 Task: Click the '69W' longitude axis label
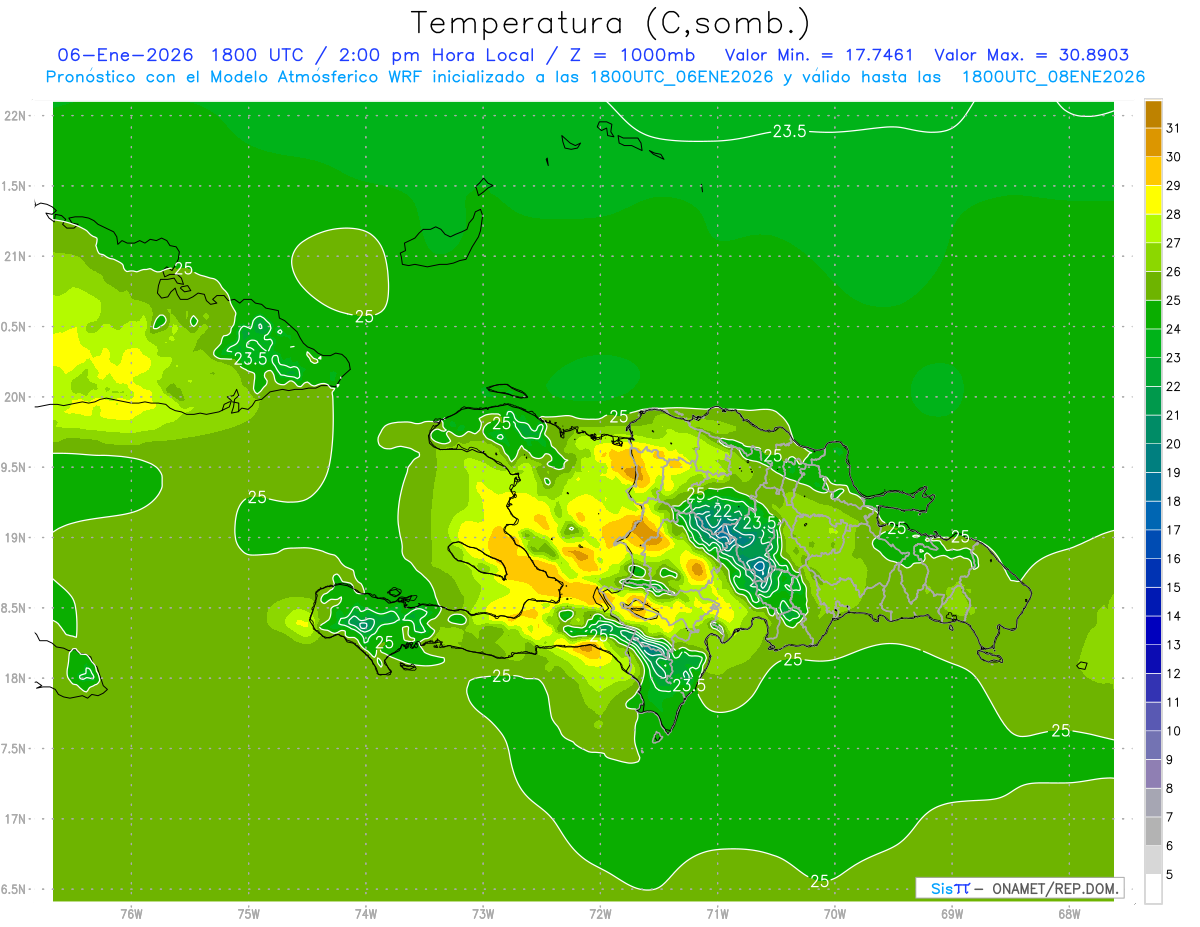pyautogui.click(x=952, y=913)
